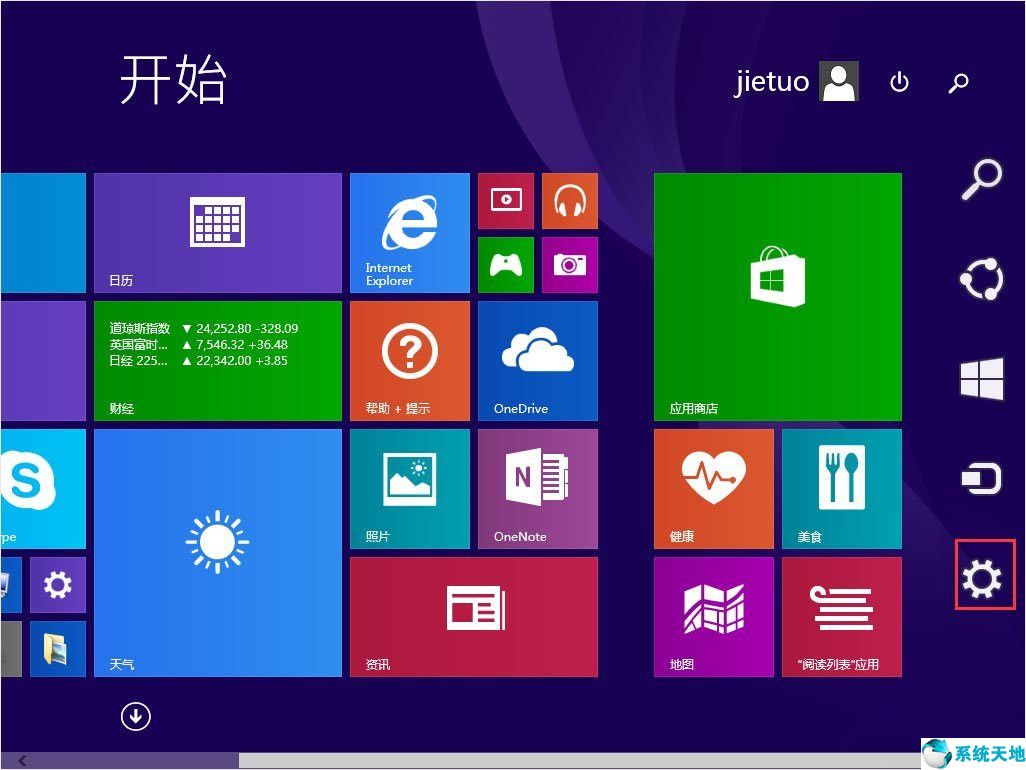The height and width of the screenshot is (770, 1026).
Task: Open the 财经 (Finance) live tile
Action: 218,360
